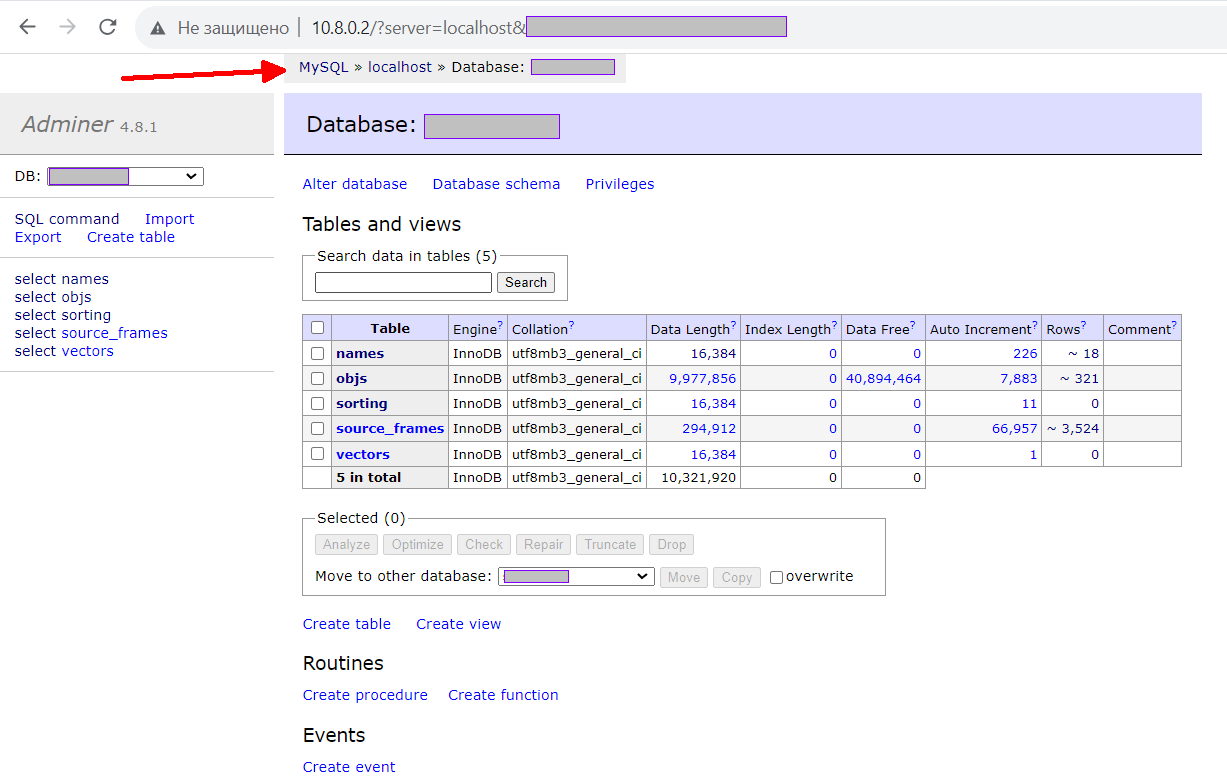Open Database schema link
1227x784 pixels.
(x=496, y=184)
